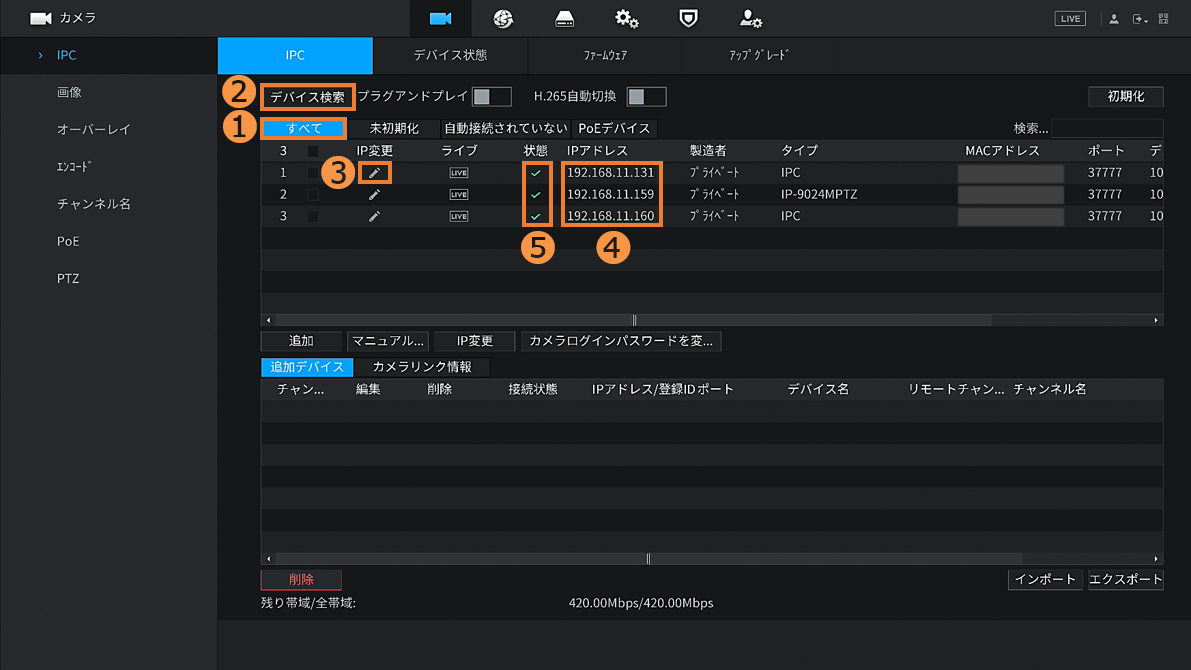1191x670 pixels.
Task: Open the Security shield icon in top bar
Action: (688, 18)
